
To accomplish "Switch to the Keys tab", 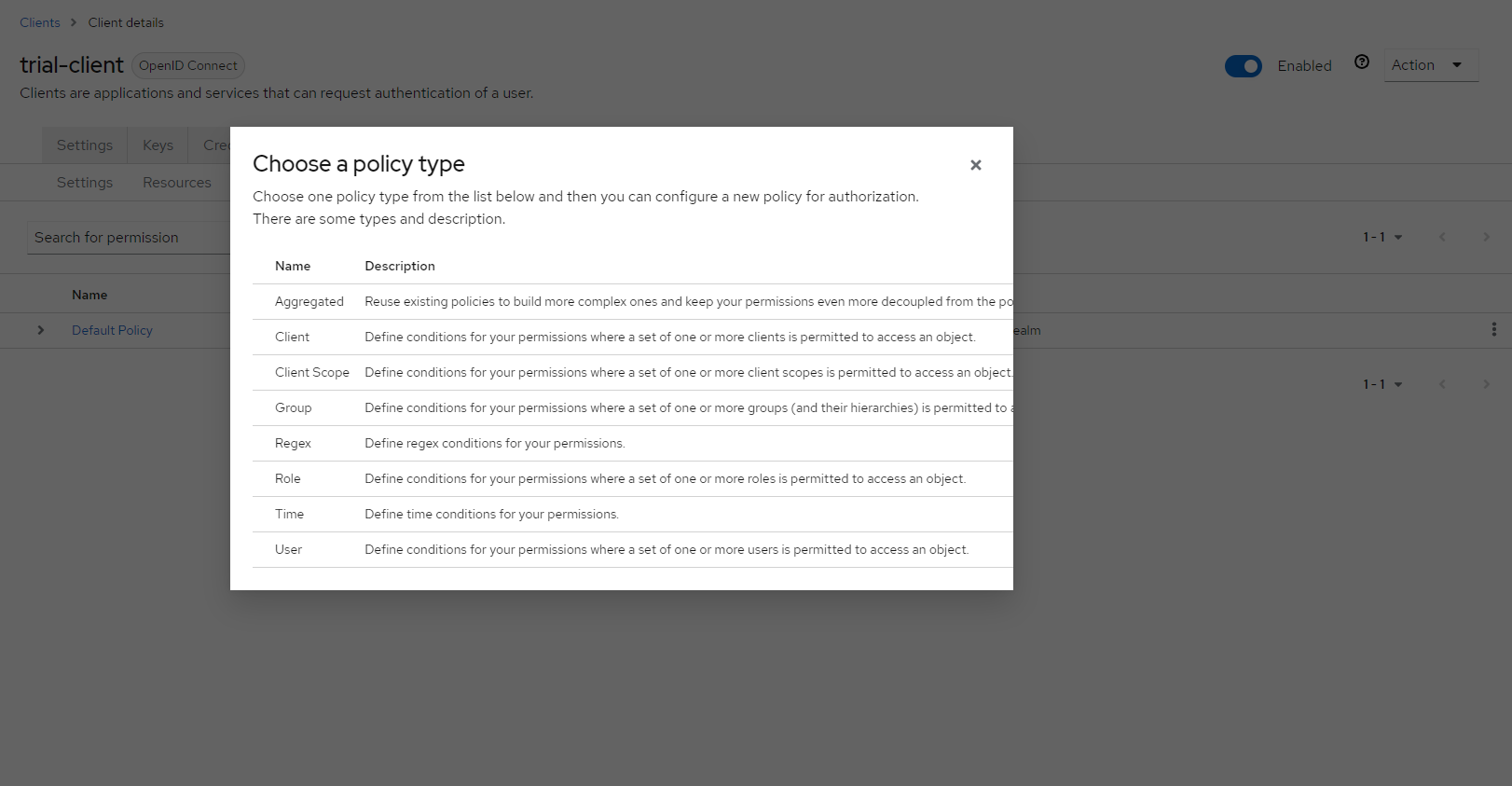I will 157,145.
